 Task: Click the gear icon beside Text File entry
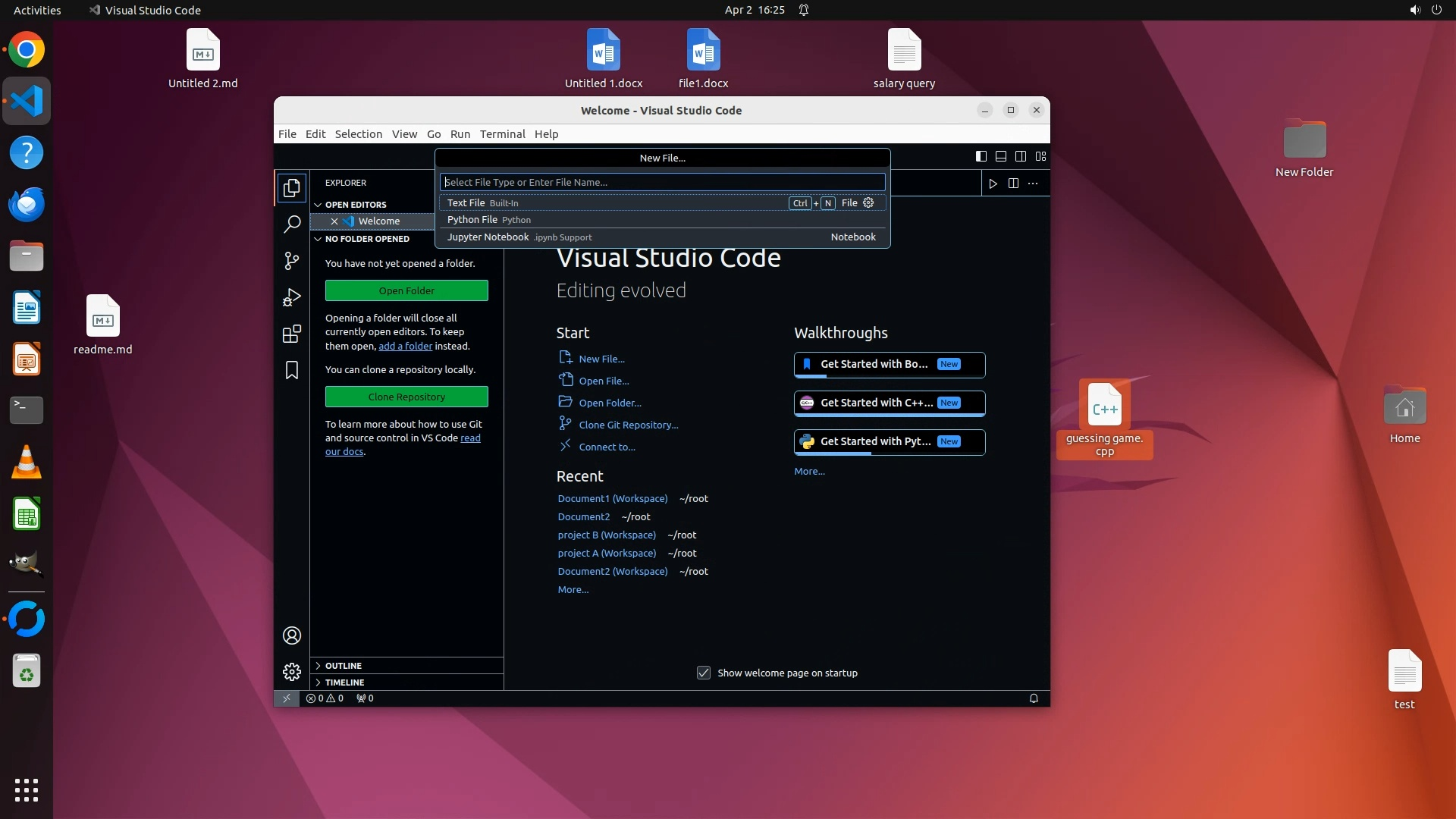click(869, 202)
